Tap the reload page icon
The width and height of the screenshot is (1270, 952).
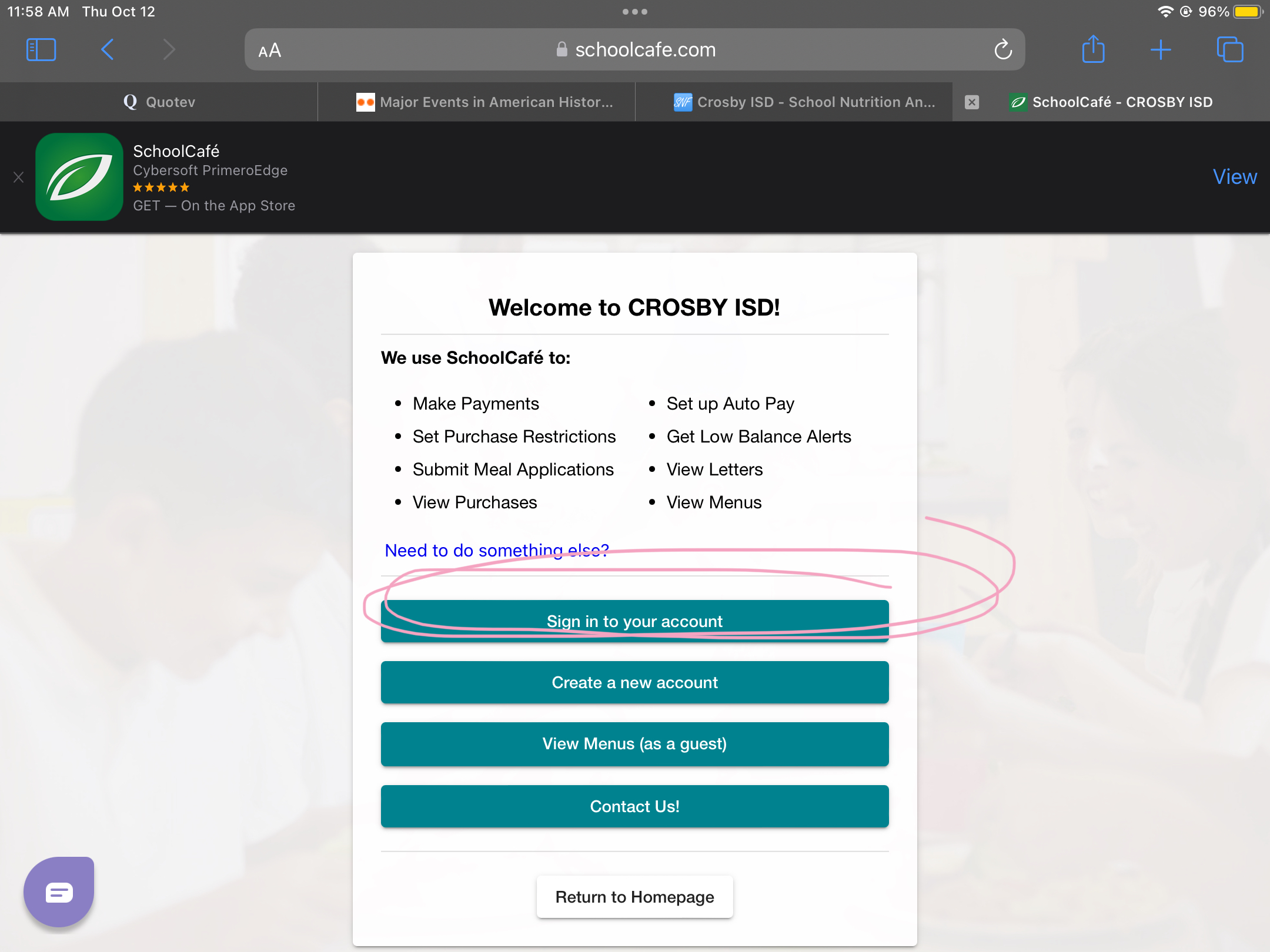1003,50
